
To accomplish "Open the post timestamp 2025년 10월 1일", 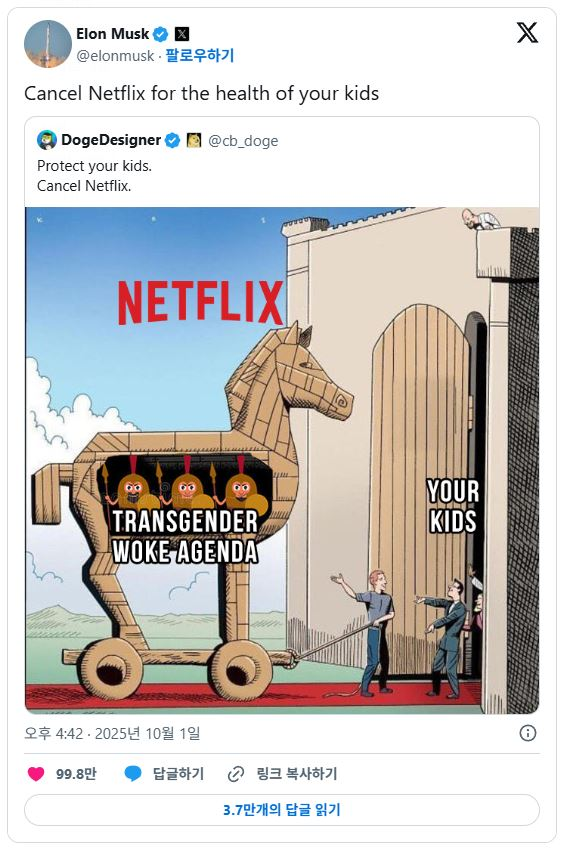I will pyautogui.click(x=148, y=733).
